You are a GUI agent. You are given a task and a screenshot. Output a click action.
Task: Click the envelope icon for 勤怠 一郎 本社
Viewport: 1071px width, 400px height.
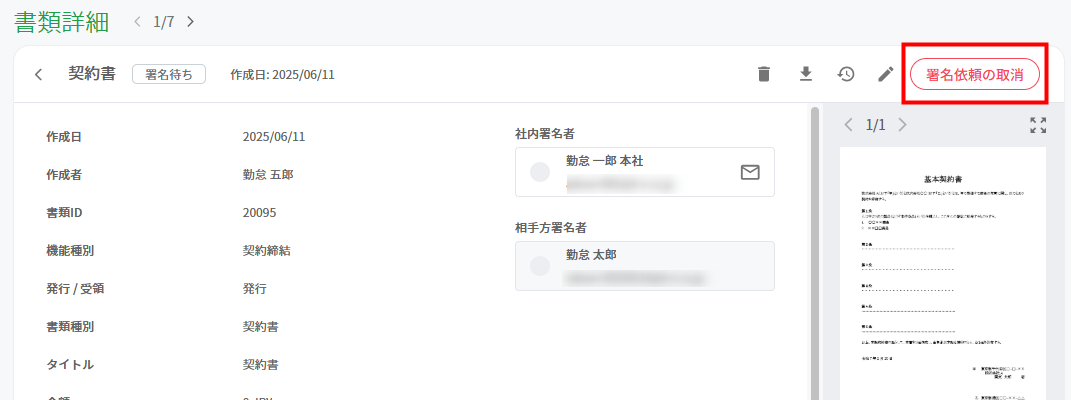coord(750,173)
